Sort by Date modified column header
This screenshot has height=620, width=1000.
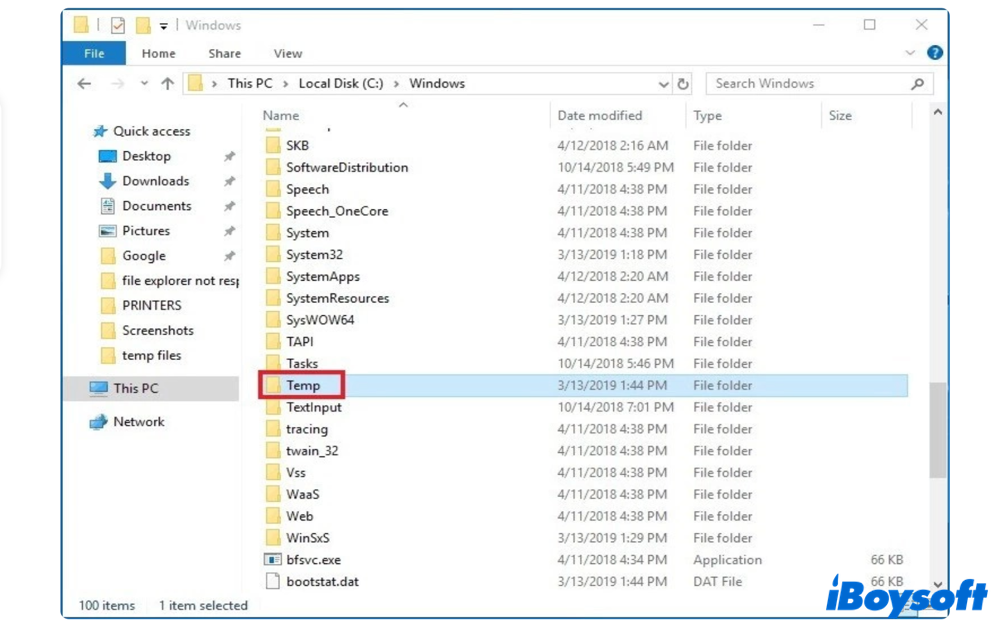click(600, 115)
